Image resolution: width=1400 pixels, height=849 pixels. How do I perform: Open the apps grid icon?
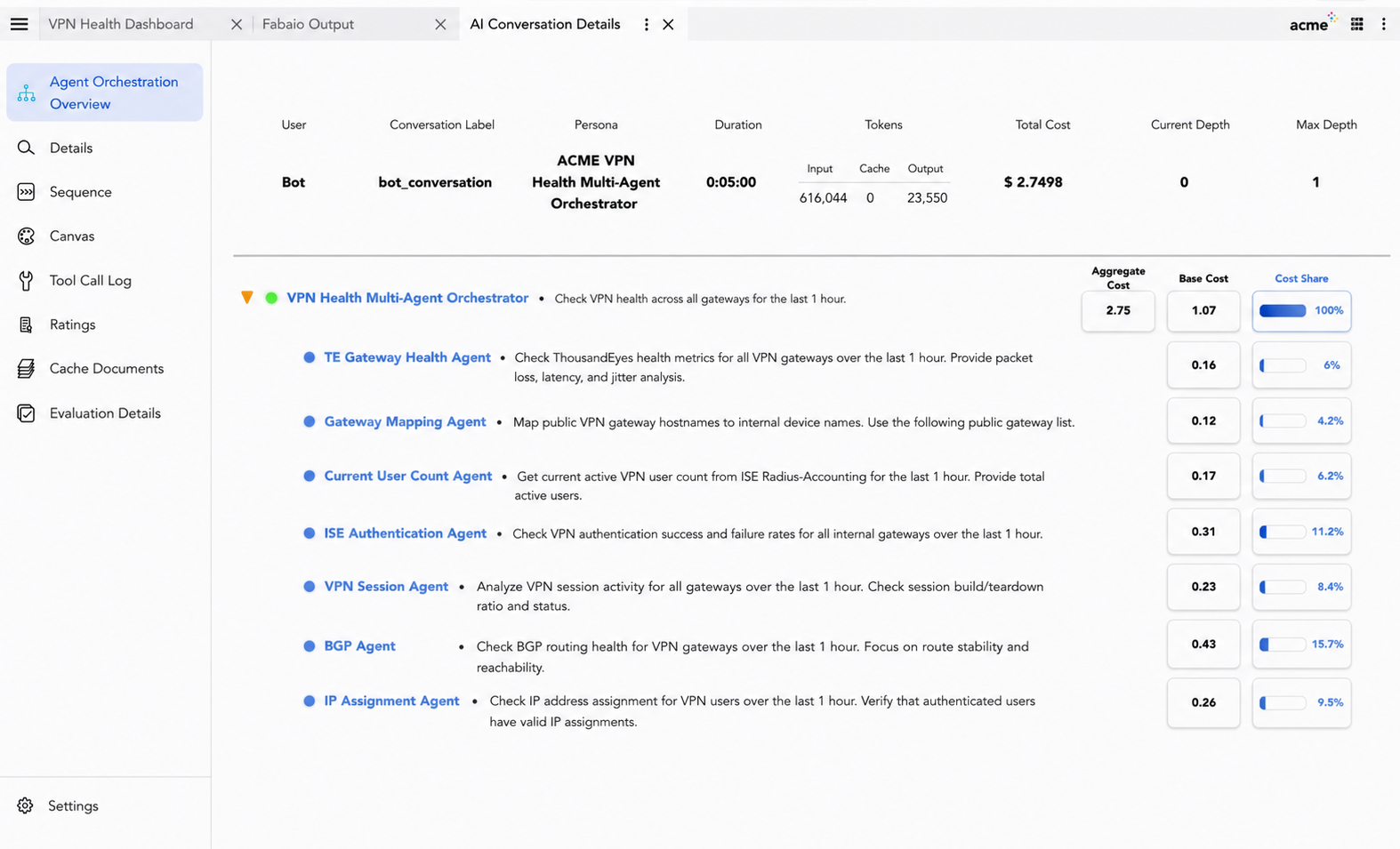click(x=1356, y=24)
